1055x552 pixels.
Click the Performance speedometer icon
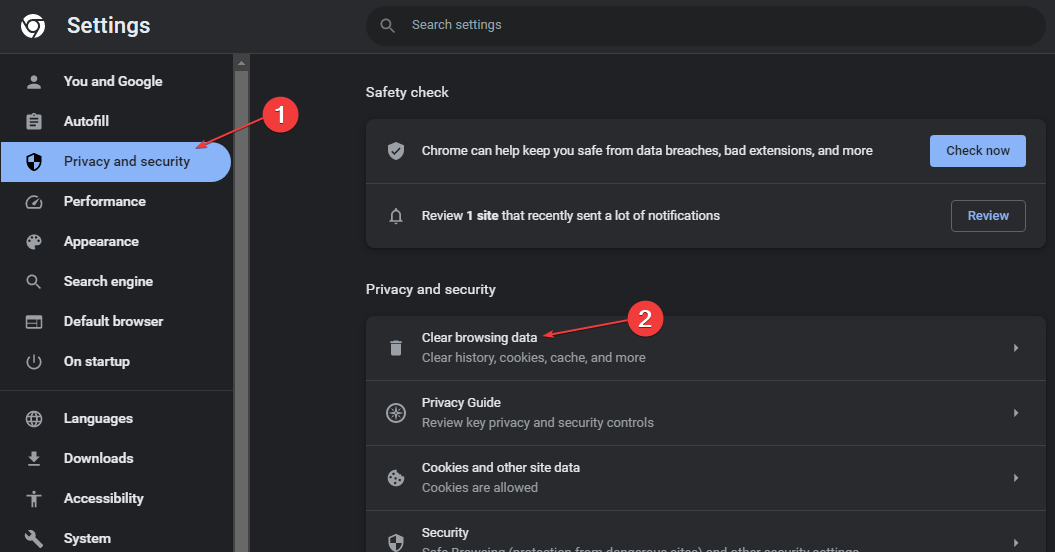[x=34, y=201]
